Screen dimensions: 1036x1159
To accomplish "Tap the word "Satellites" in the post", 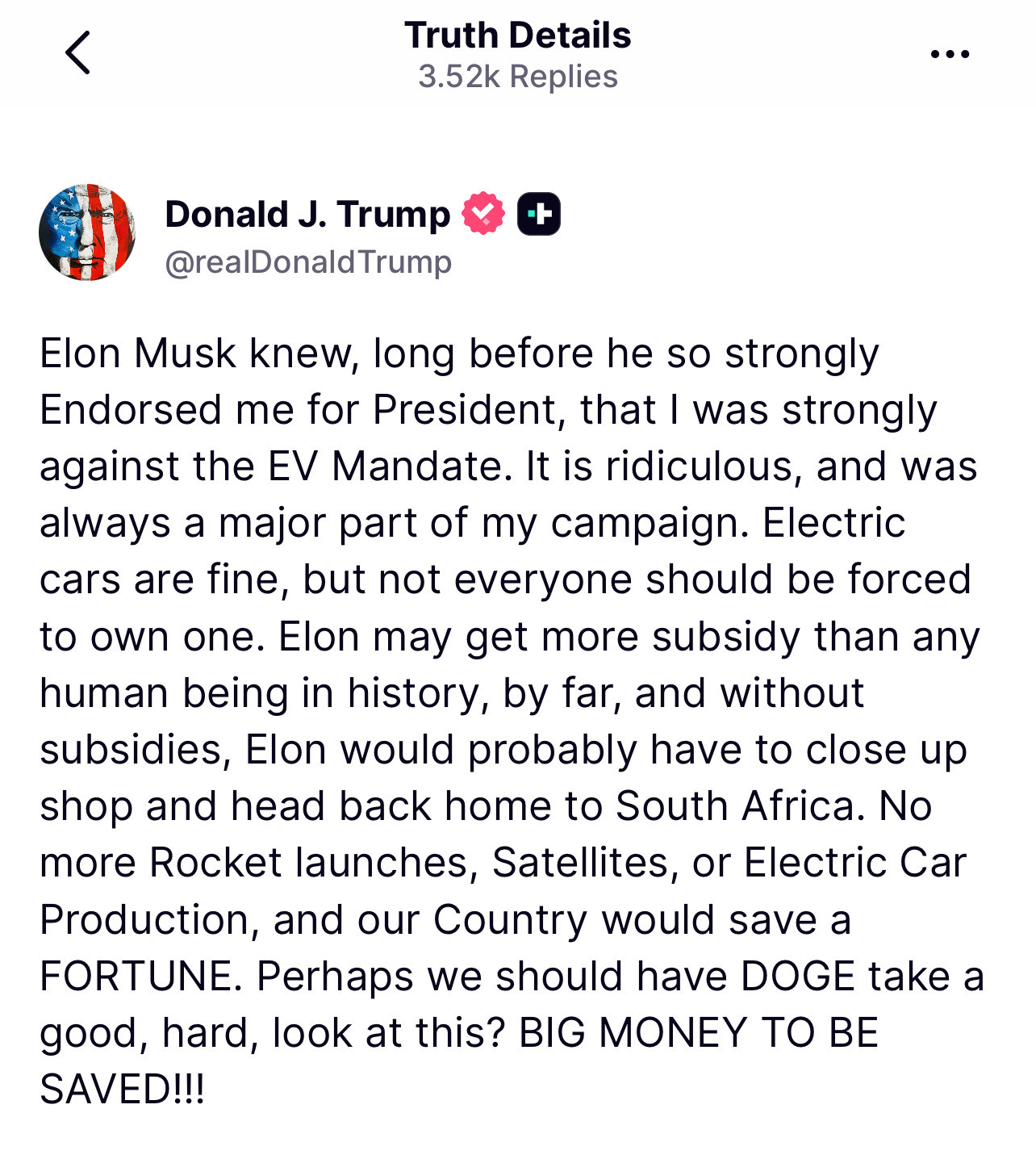I will [580, 862].
